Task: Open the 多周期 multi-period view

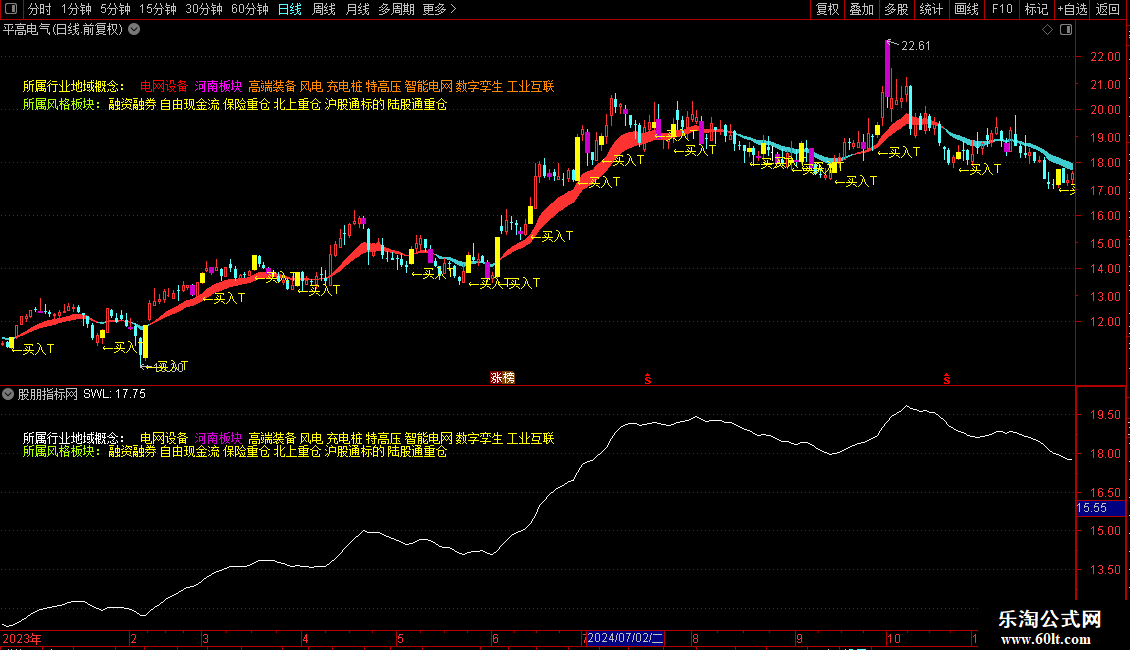Action: (x=396, y=9)
